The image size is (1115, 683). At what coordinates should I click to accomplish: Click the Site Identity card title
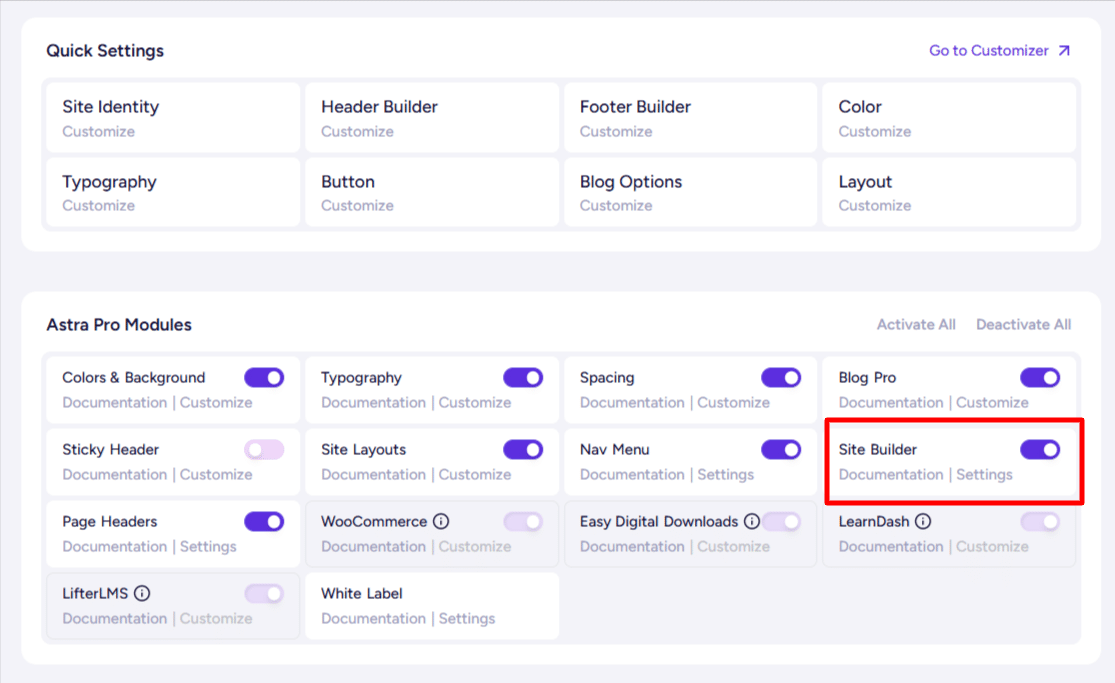(x=110, y=107)
